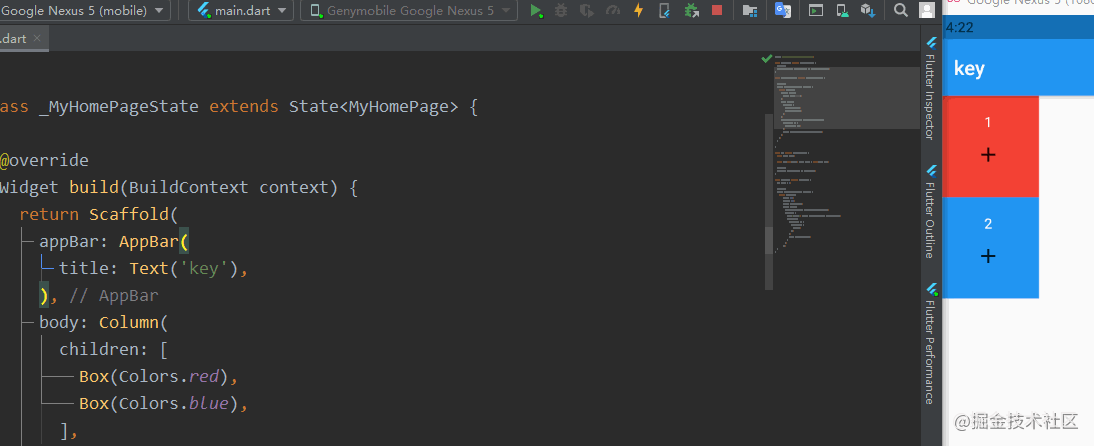Click number 2 in the blue box
The width and height of the screenshot is (1094, 446).
point(988,224)
